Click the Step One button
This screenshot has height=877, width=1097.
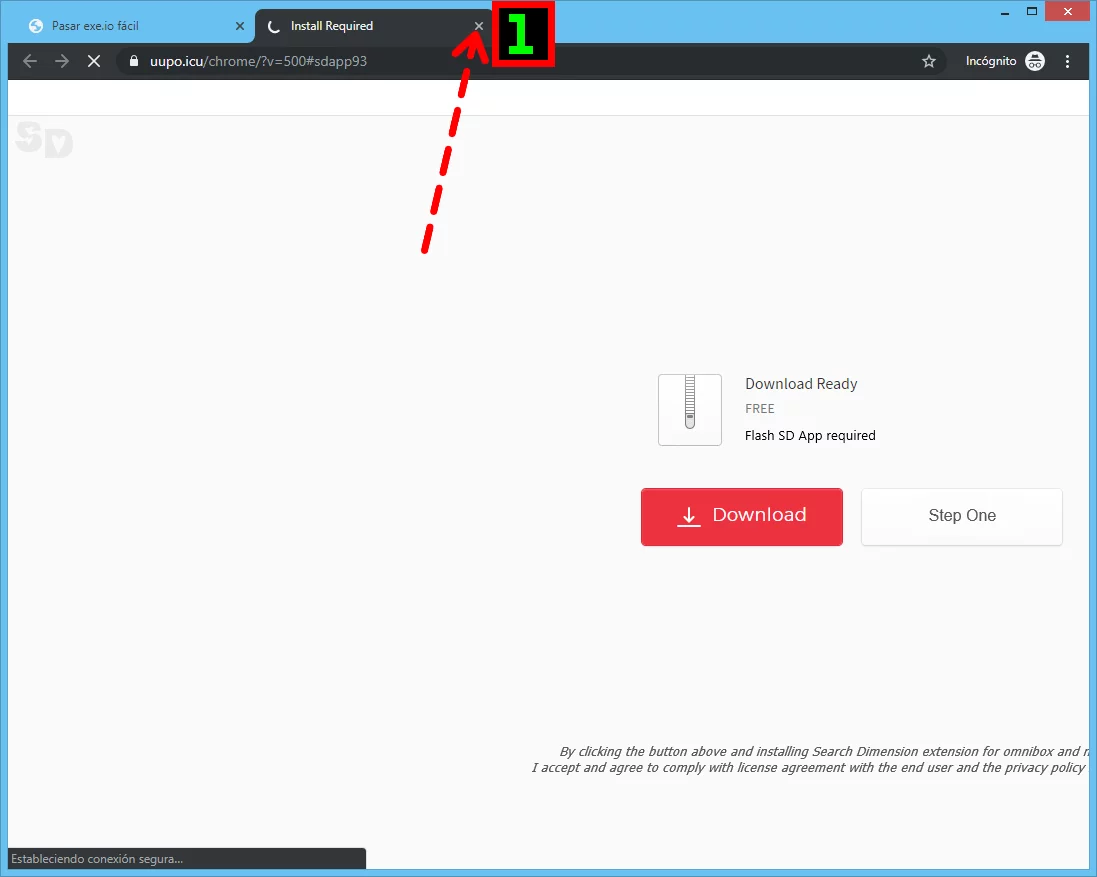[961, 516]
